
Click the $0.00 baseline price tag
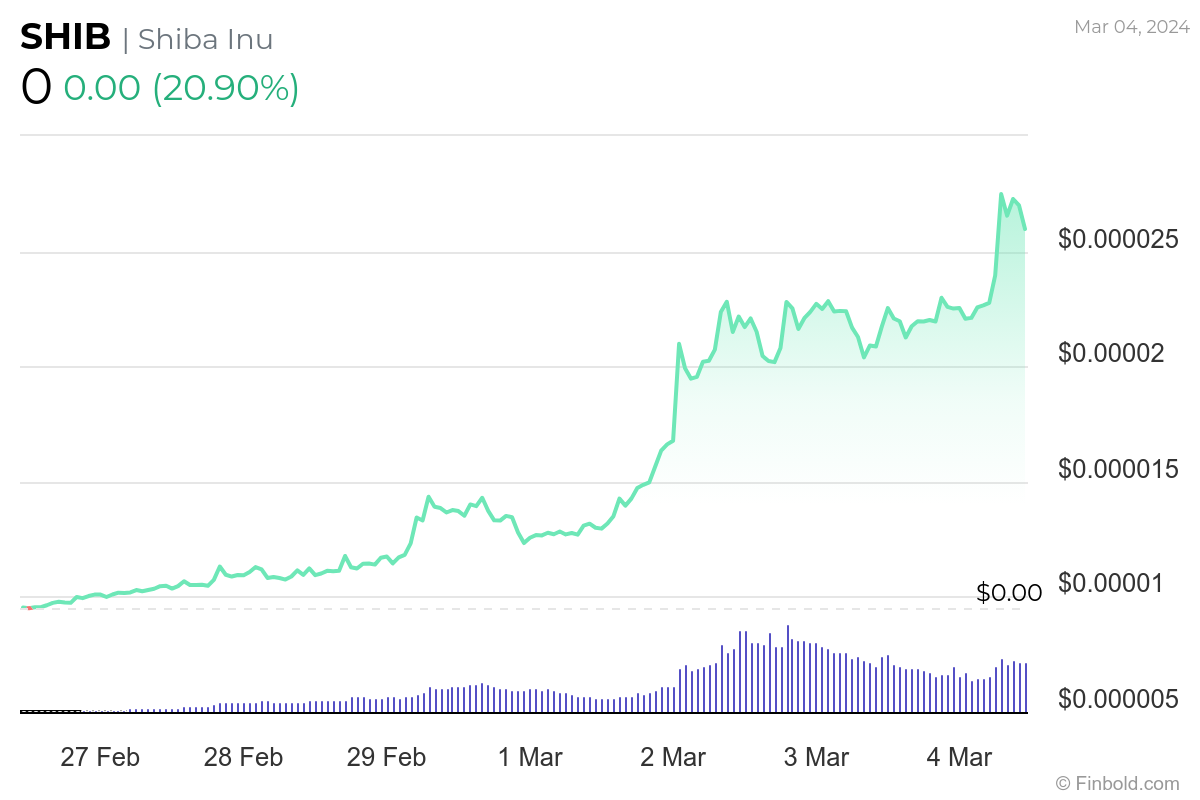[1009, 593]
